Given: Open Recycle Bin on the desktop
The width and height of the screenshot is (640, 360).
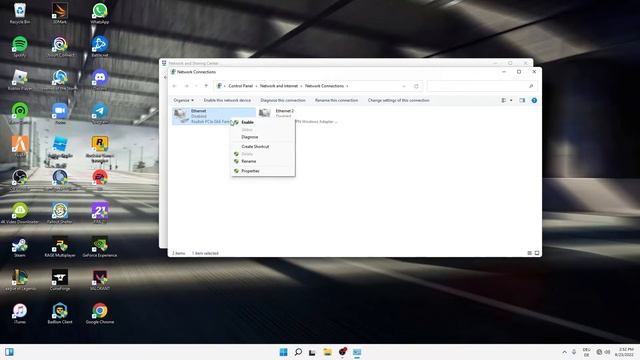Looking at the screenshot, I should tap(20, 13).
